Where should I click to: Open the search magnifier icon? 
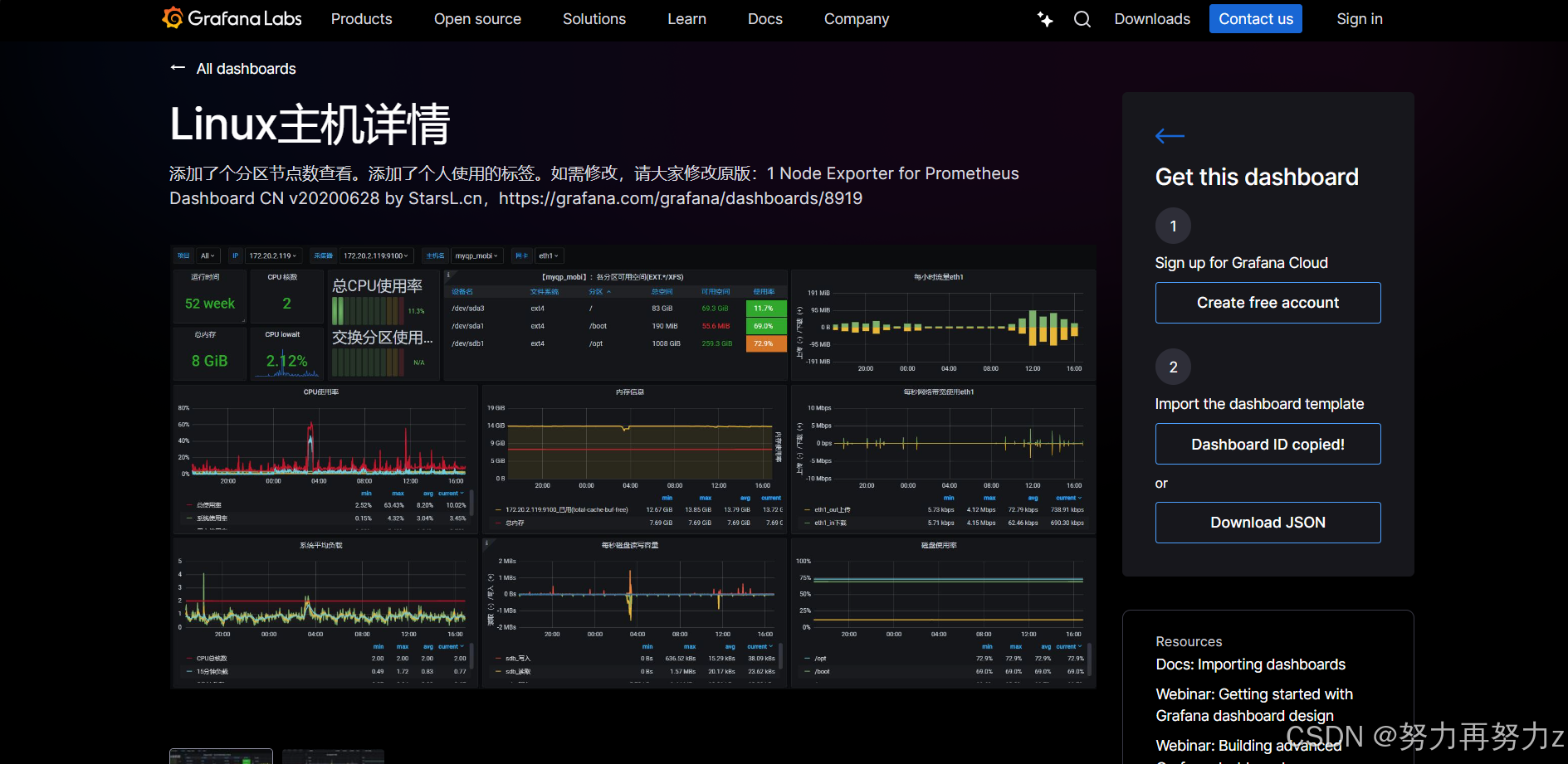(1082, 19)
